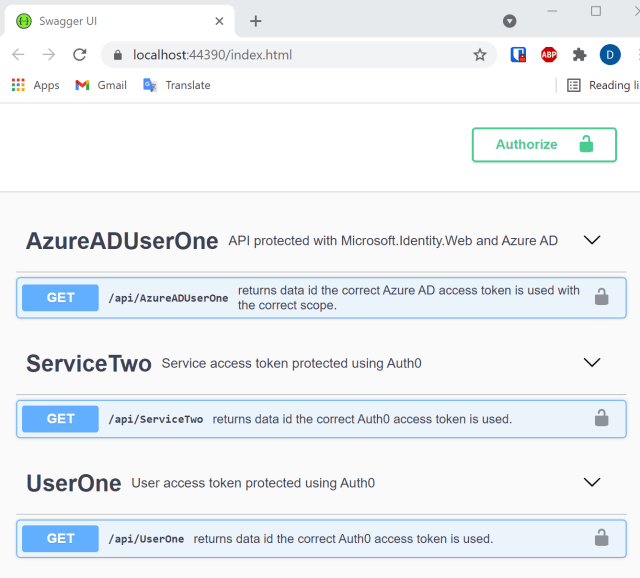This screenshot has height=578, width=640.
Task: Open the AdBlock Plus extension icon
Action: click(549, 55)
